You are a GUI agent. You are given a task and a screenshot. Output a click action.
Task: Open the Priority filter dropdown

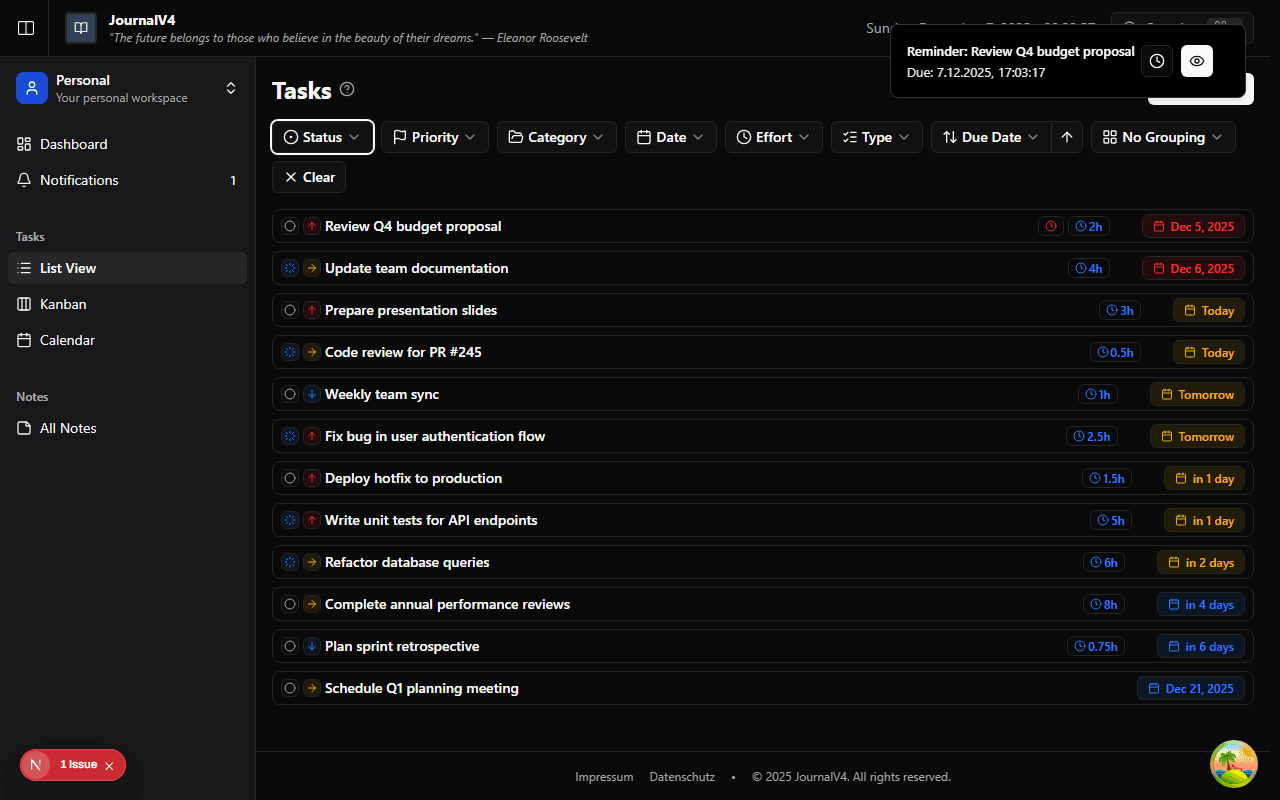point(434,137)
